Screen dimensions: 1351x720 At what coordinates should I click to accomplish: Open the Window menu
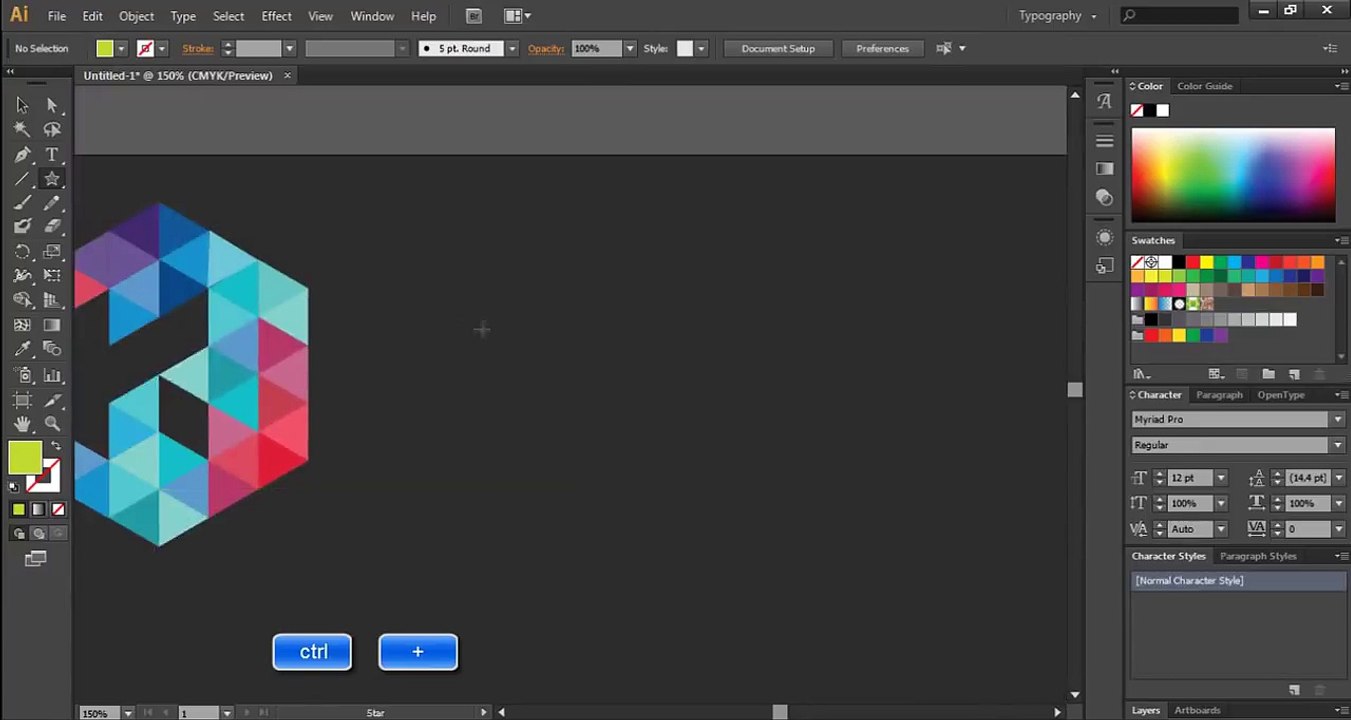(x=372, y=16)
